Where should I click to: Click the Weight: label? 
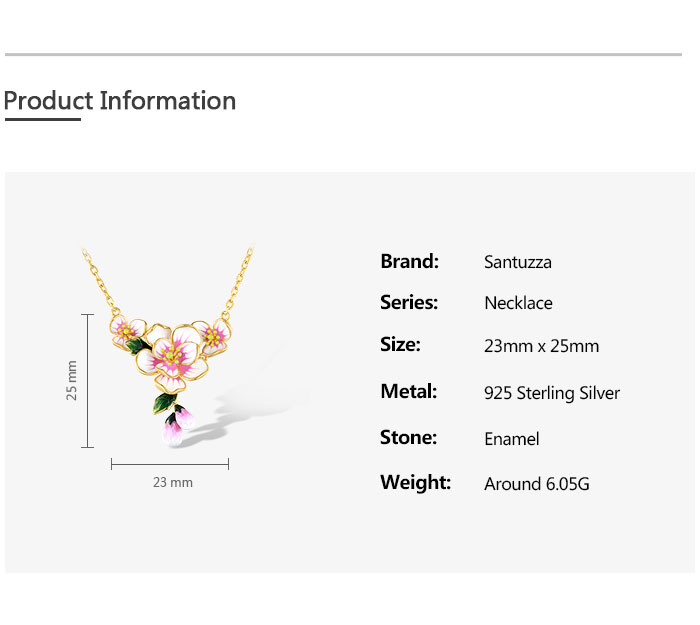click(x=415, y=483)
